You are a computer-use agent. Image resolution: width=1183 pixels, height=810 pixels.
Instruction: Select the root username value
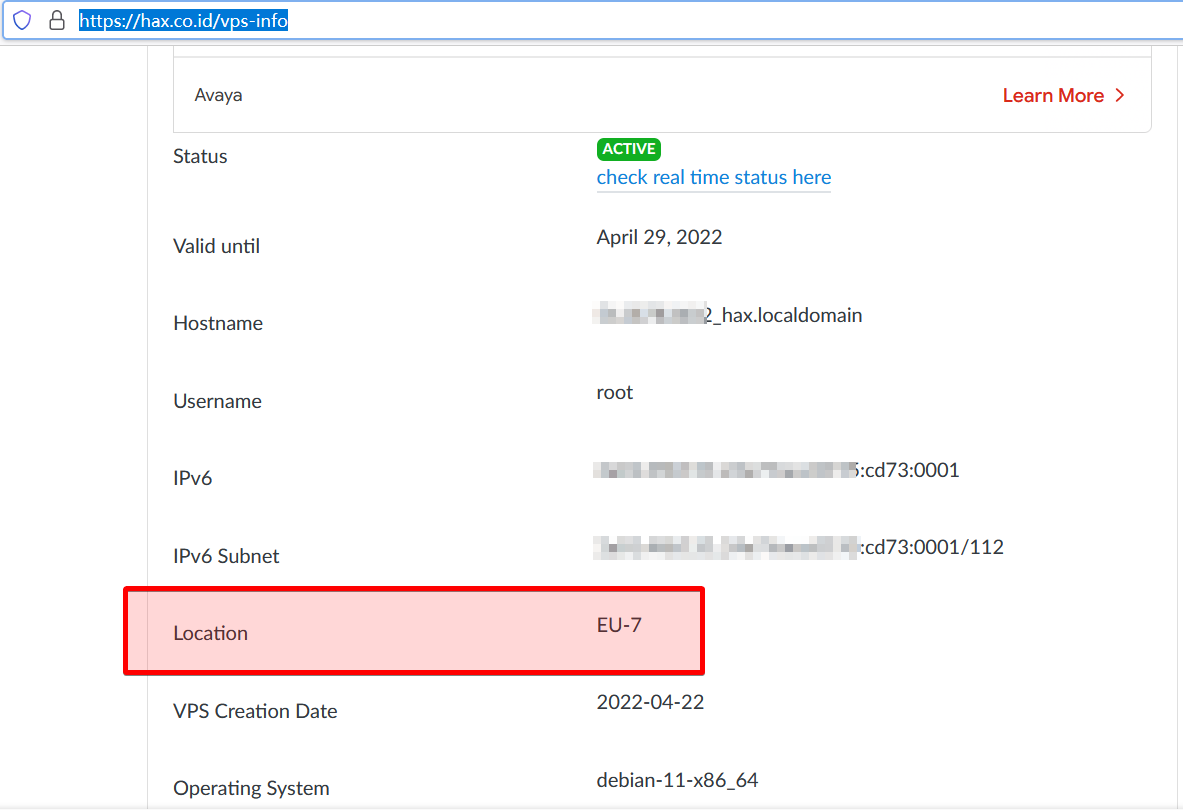point(614,392)
